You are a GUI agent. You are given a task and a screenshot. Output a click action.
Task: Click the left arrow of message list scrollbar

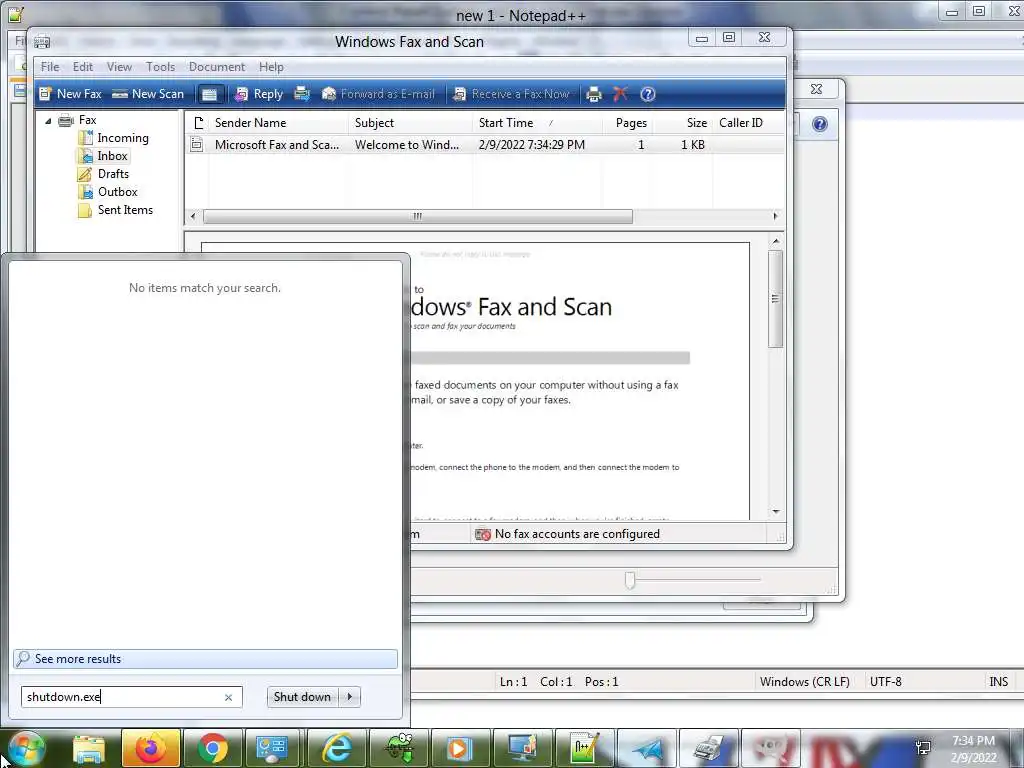[193, 216]
